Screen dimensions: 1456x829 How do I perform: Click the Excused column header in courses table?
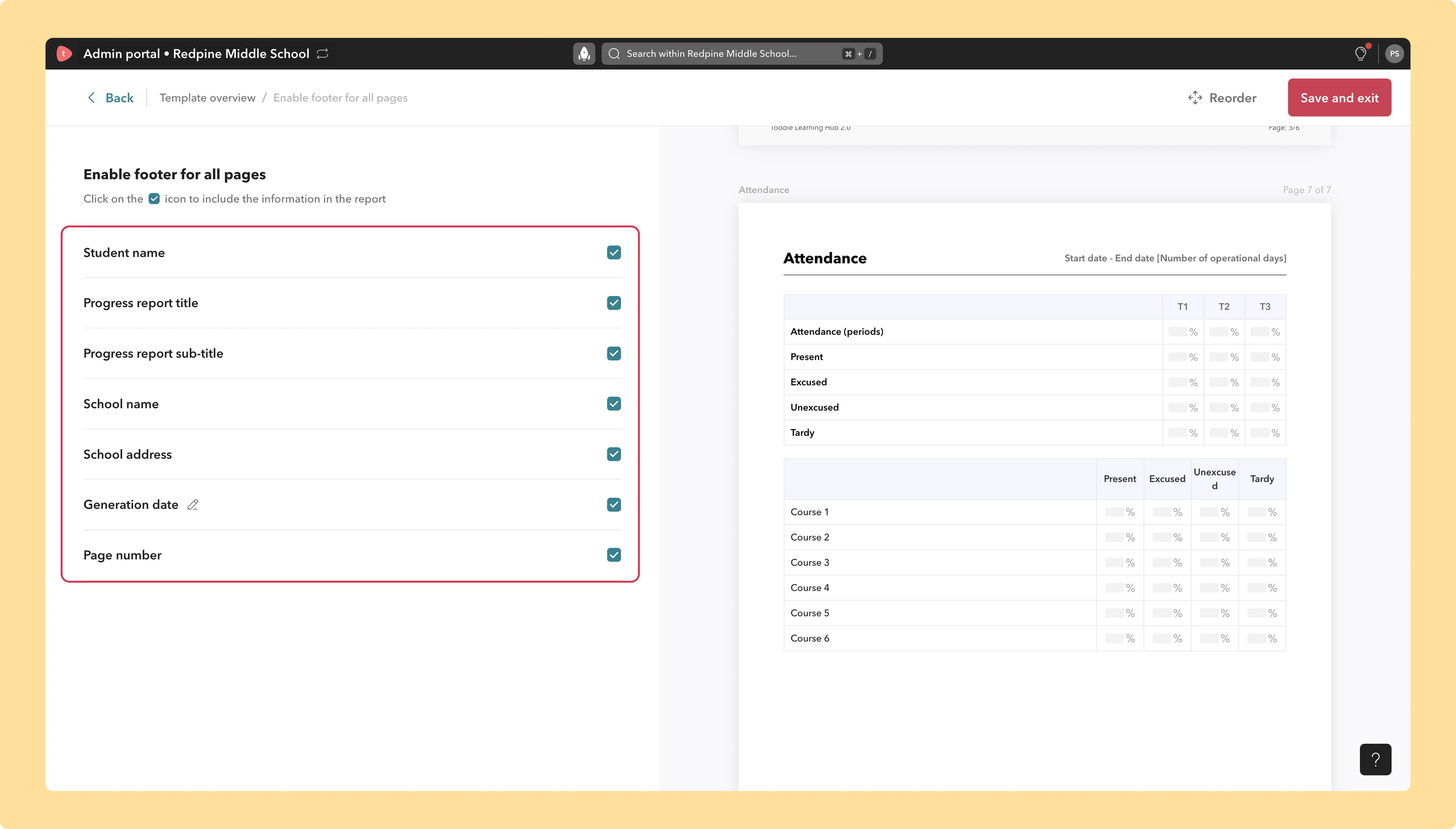tap(1167, 479)
